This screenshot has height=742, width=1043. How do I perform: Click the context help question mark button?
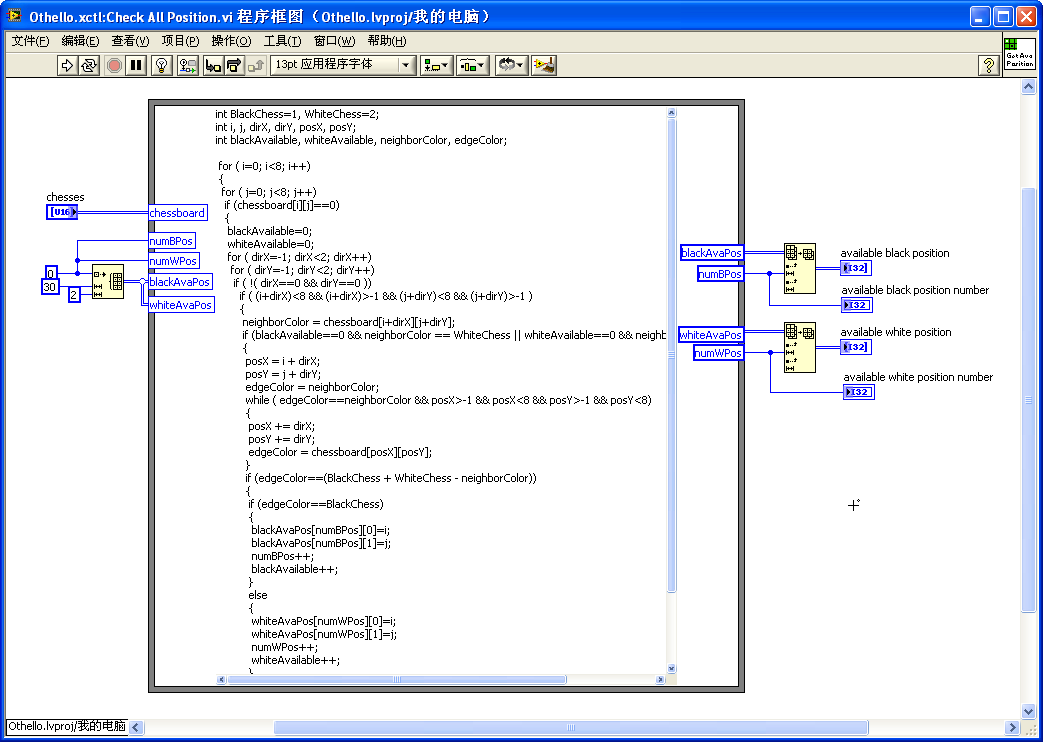click(x=988, y=65)
